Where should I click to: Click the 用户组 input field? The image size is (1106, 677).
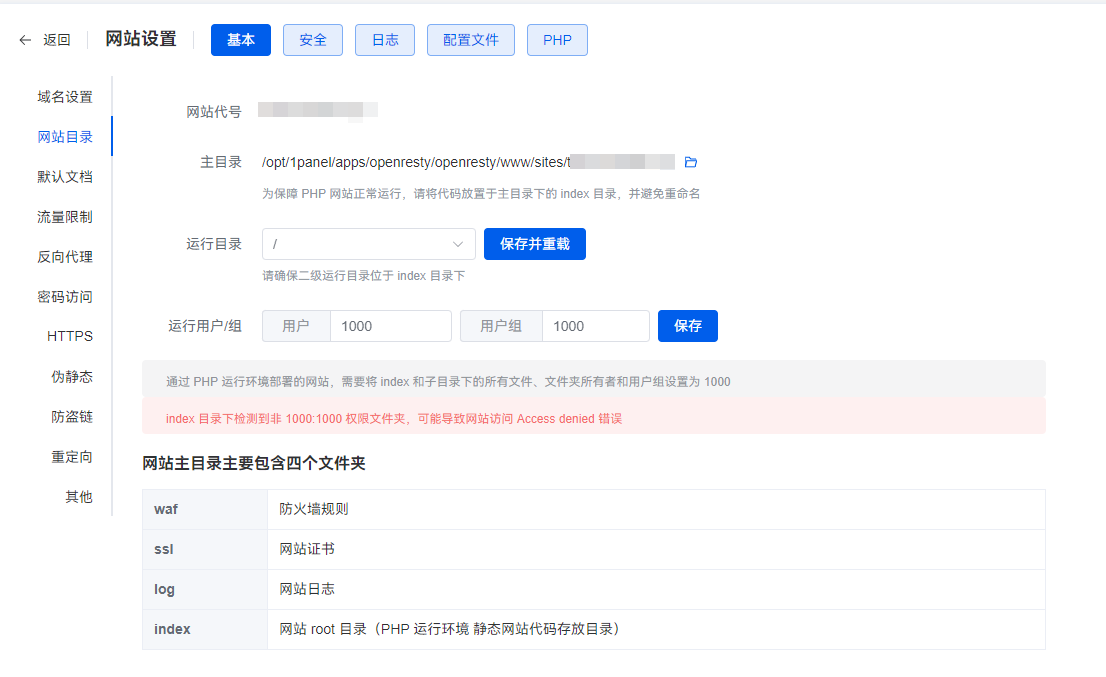point(595,326)
